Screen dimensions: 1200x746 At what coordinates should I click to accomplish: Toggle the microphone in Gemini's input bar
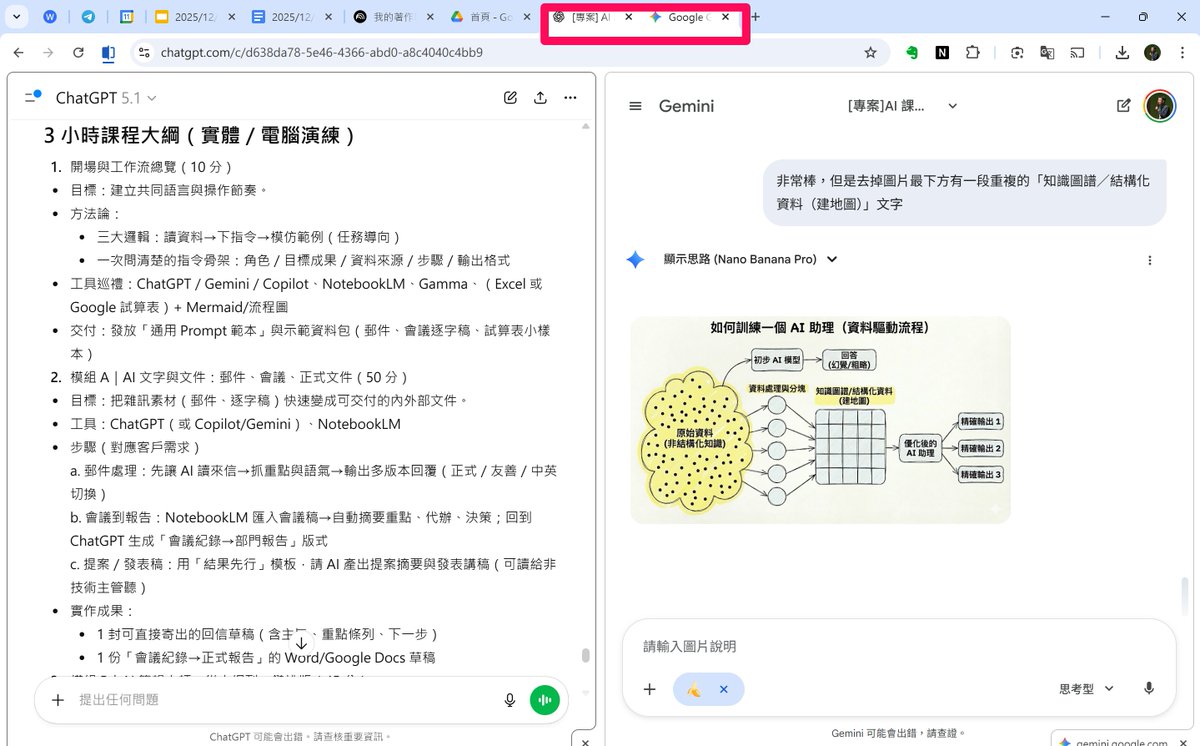coord(1148,688)
